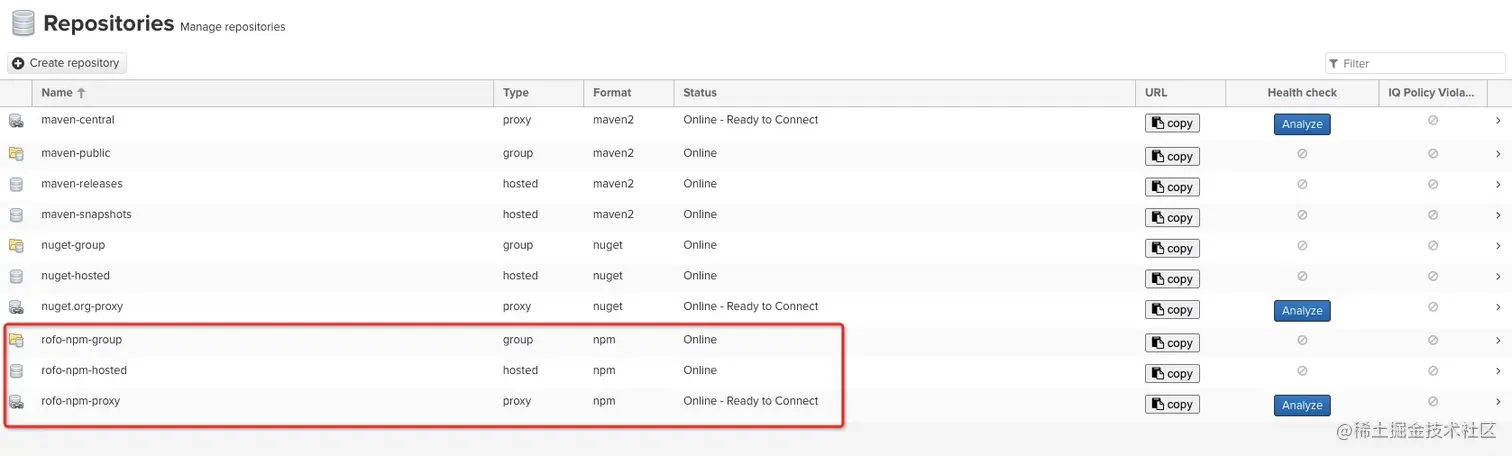This screenshot has width=1512, height=456.
Task: Copy URL of rofo-npm-hosted repository
Action: coord(1172,374)
